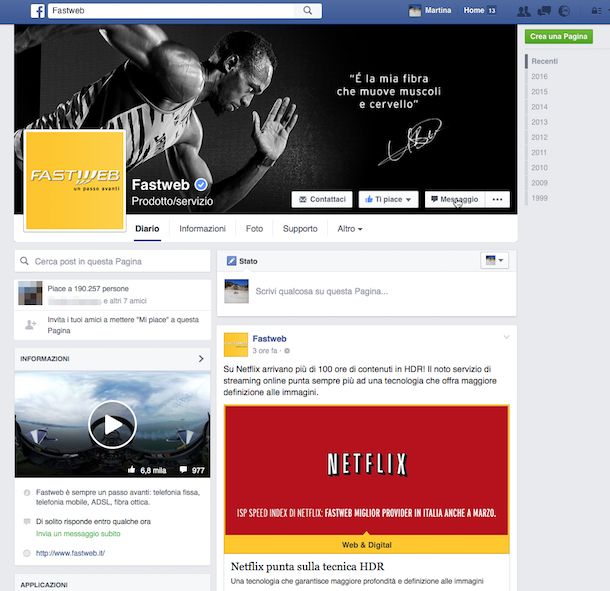Image resolution: width=610 pixels, height=591 pixels.
Task: Jump to Recenti in the timeline
Action: pos(544,61)
